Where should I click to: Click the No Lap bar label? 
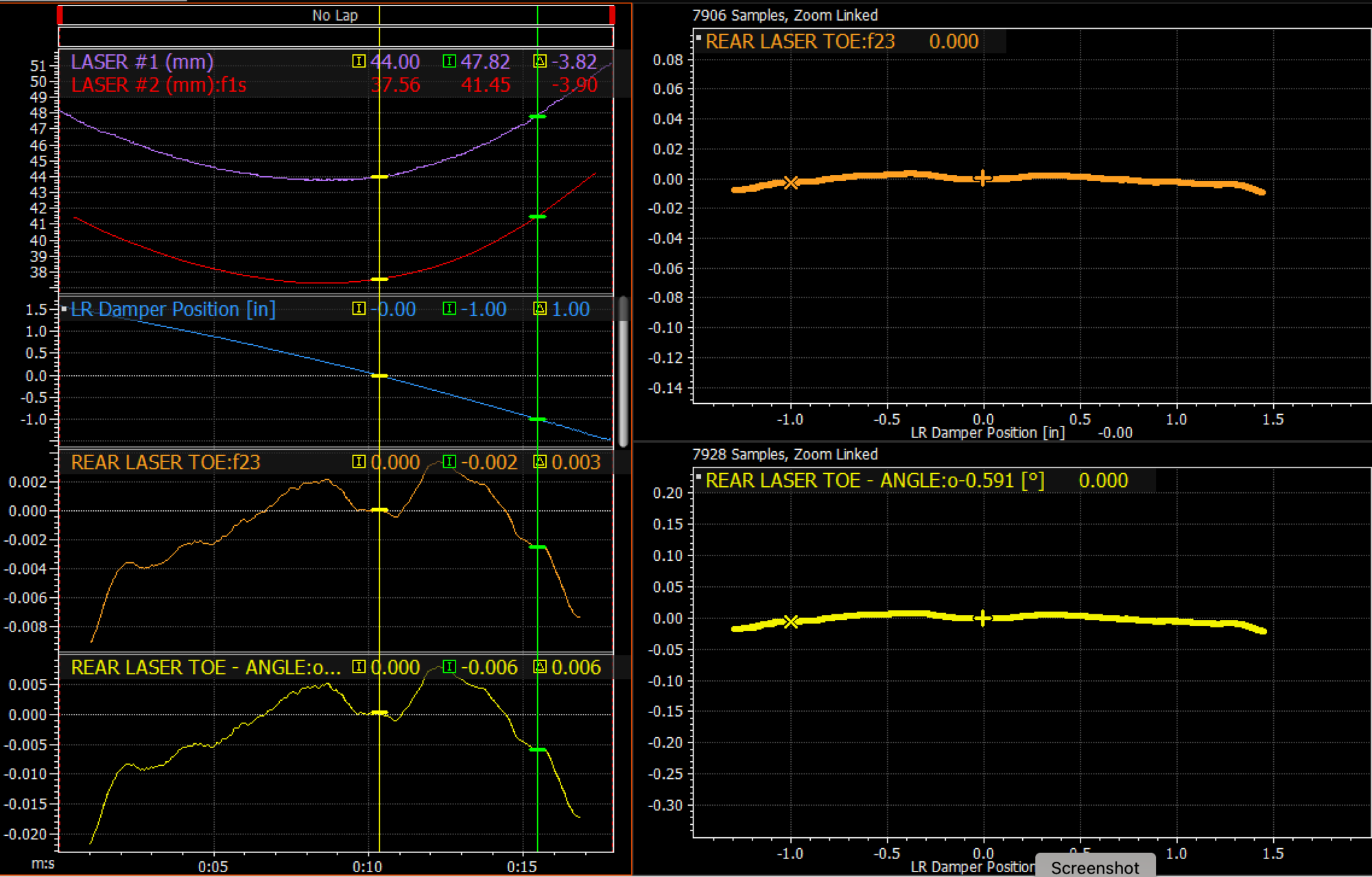[x=335, y=15]
